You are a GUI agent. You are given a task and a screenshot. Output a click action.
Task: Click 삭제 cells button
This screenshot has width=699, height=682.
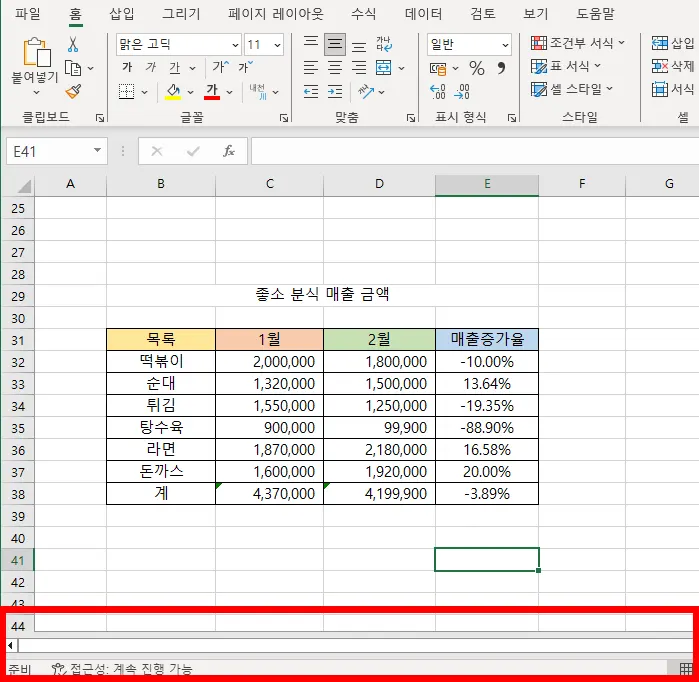[673, 66]
